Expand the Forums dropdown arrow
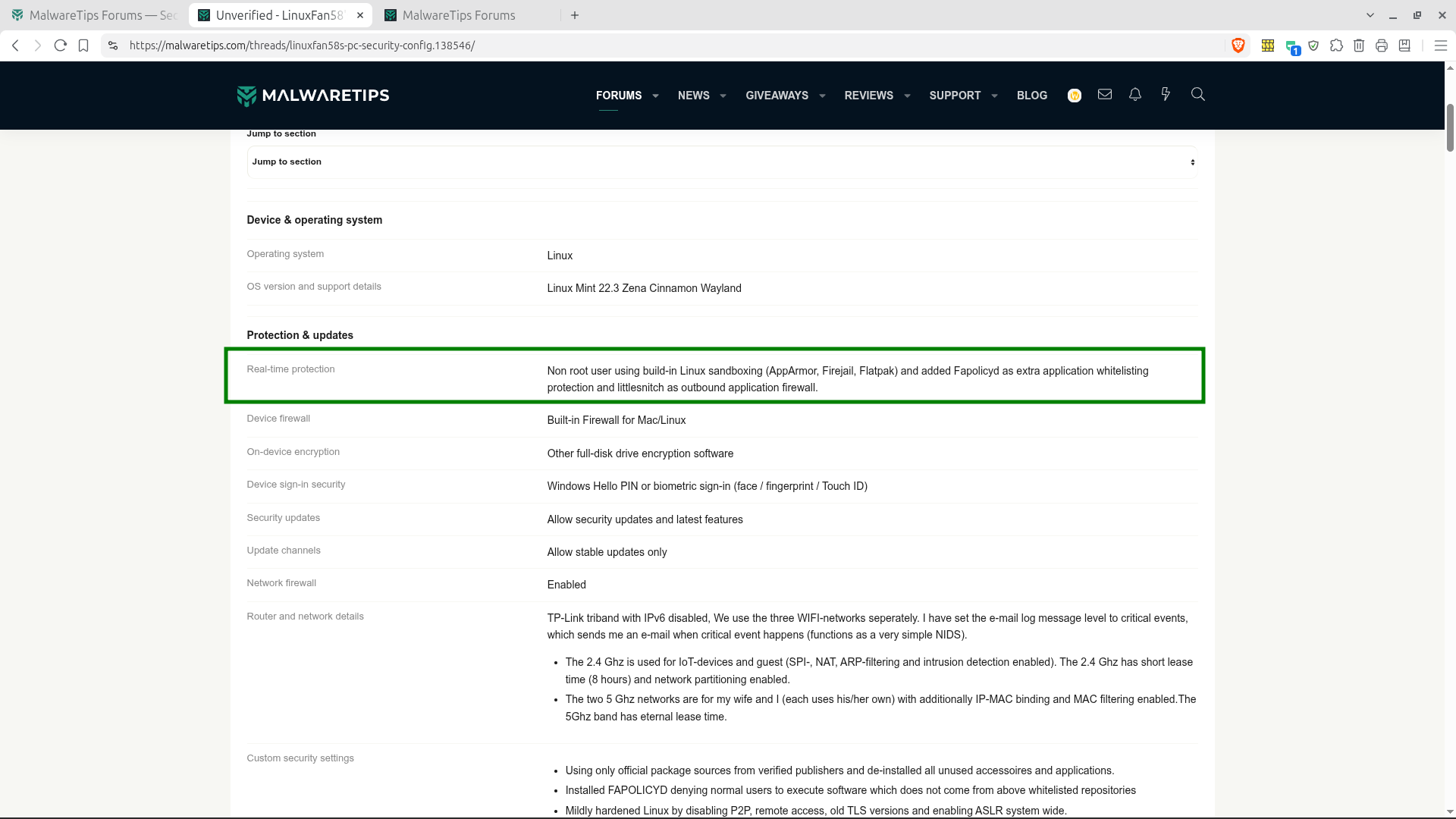1456x819 pixels. point(656,96)
